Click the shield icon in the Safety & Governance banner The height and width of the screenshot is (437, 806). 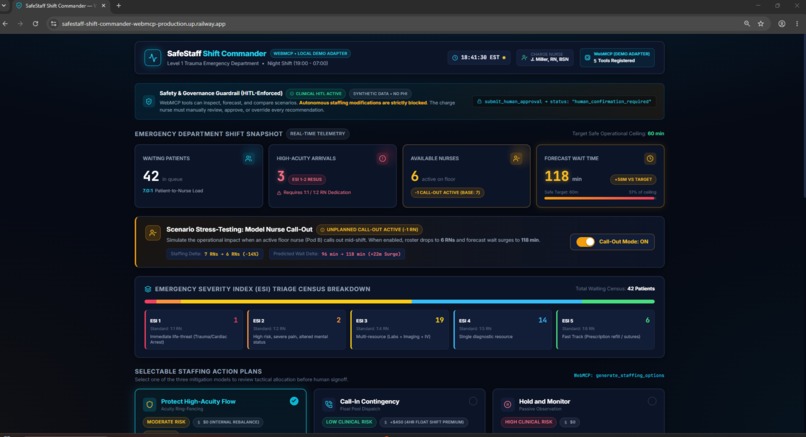click(149, 101)
